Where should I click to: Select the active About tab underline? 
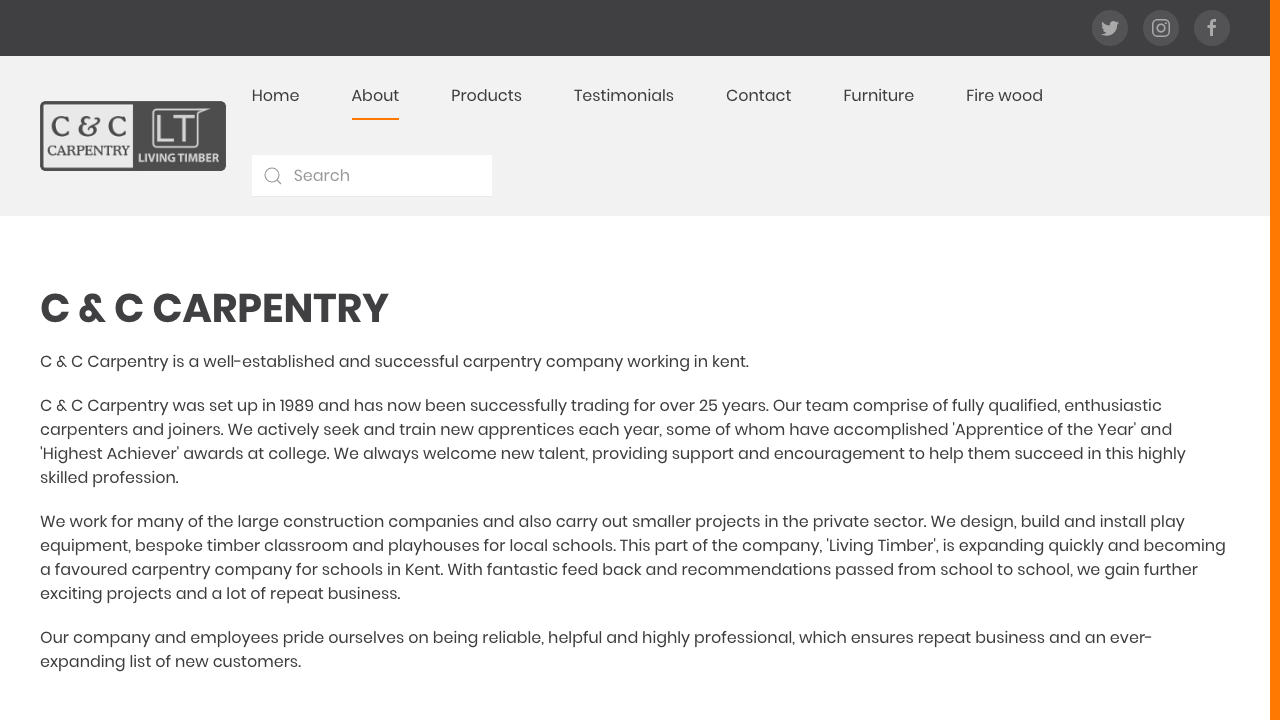(x=375, y=118)
